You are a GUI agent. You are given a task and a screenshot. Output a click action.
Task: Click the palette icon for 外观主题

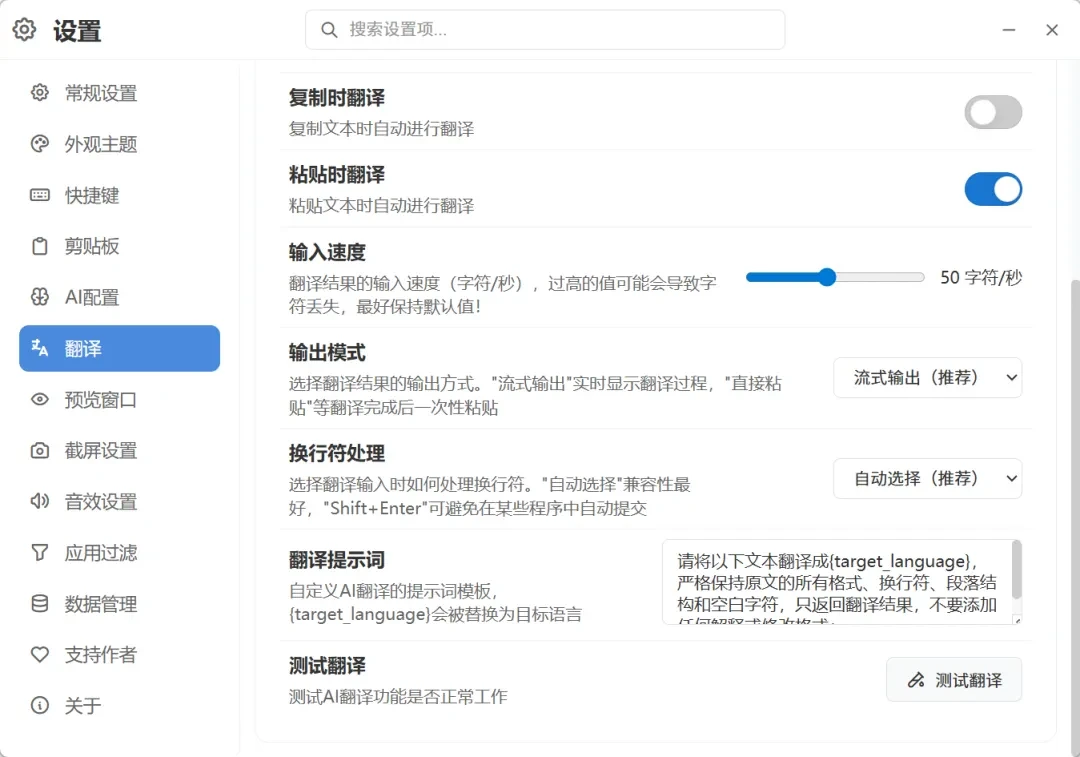tap(40, 143)
